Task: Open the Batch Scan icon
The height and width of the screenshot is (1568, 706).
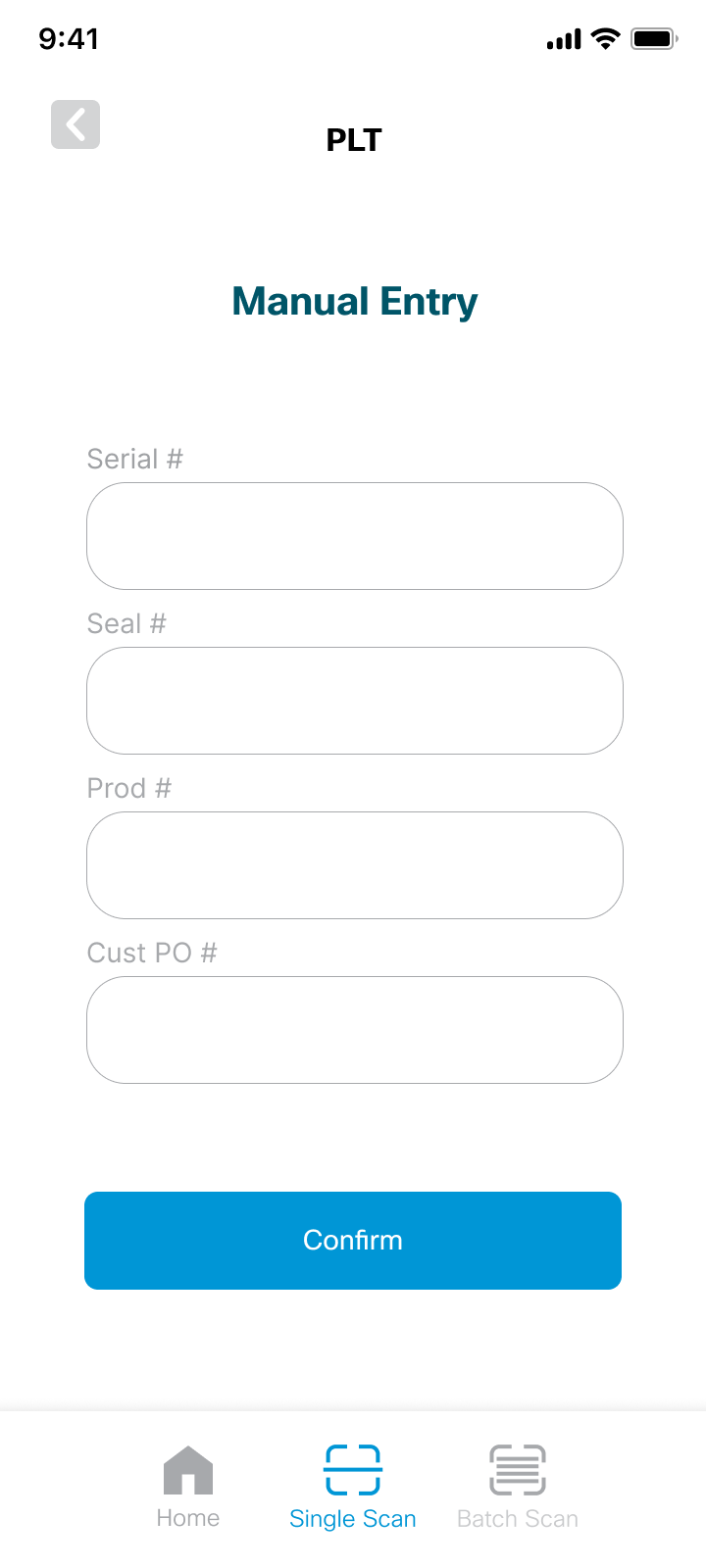Action: (x=518, y=1470)
